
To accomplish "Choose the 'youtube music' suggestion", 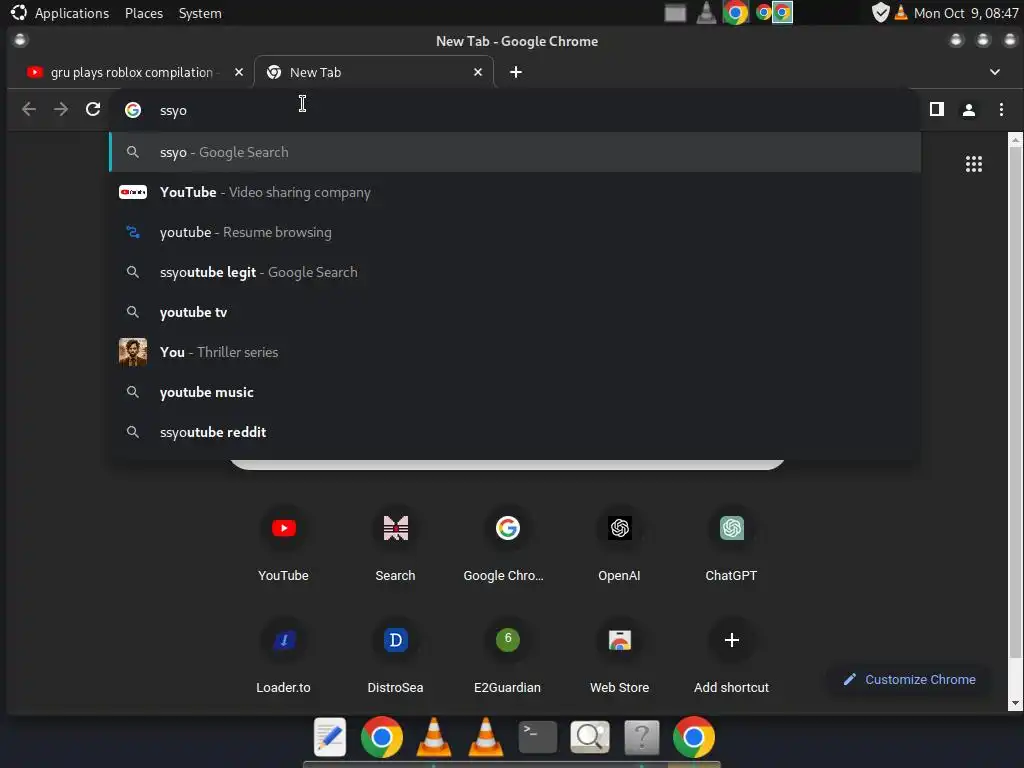I will (515, 392).
